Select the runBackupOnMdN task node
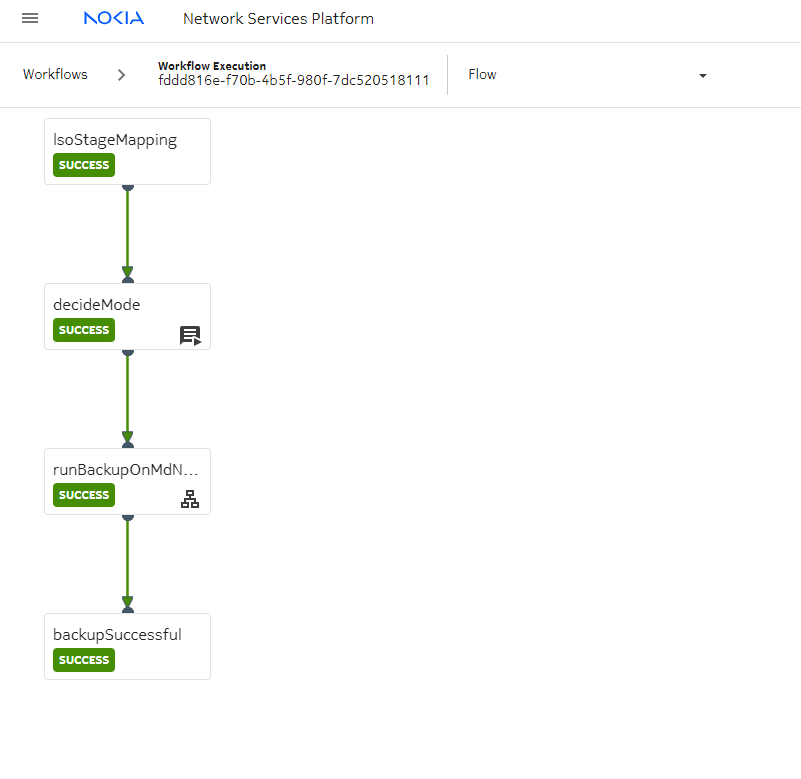This screenshot has height=779, width=801. click(125, 470)
